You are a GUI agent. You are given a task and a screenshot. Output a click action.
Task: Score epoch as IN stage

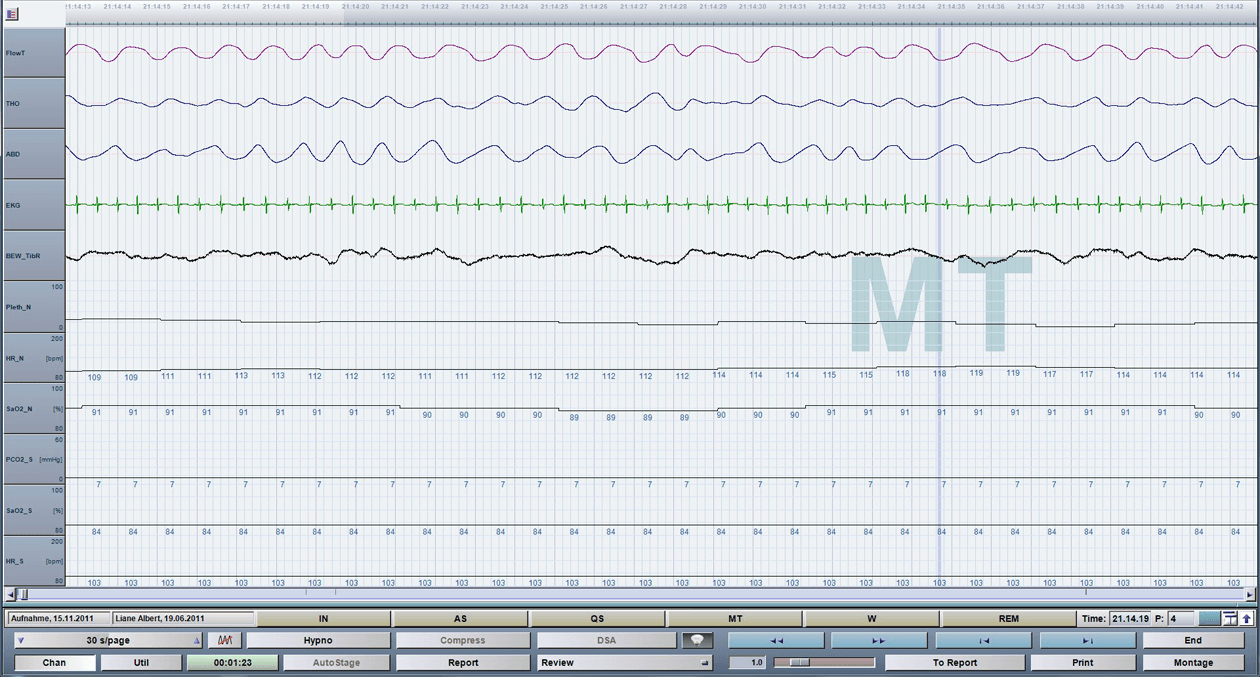(323, 619)
